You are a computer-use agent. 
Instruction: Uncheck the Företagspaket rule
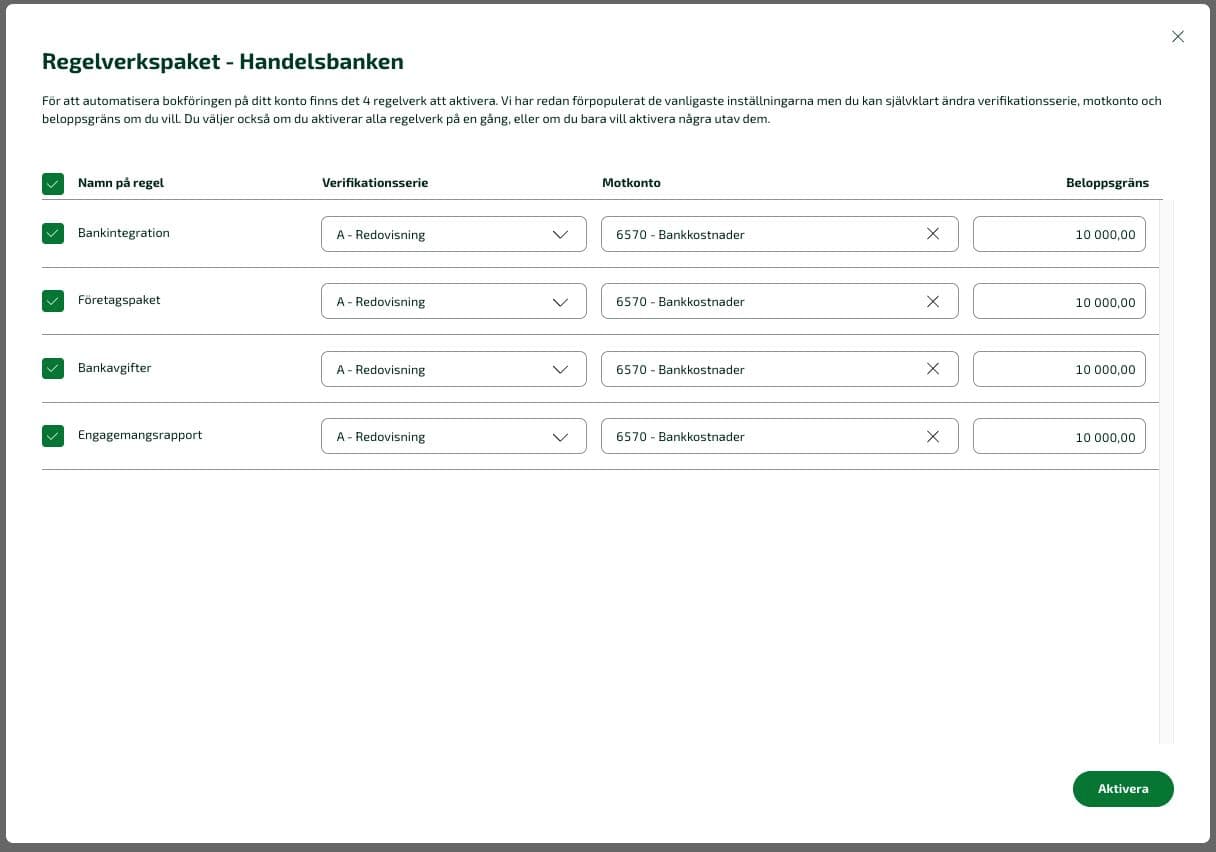click(x=53, y=300)
